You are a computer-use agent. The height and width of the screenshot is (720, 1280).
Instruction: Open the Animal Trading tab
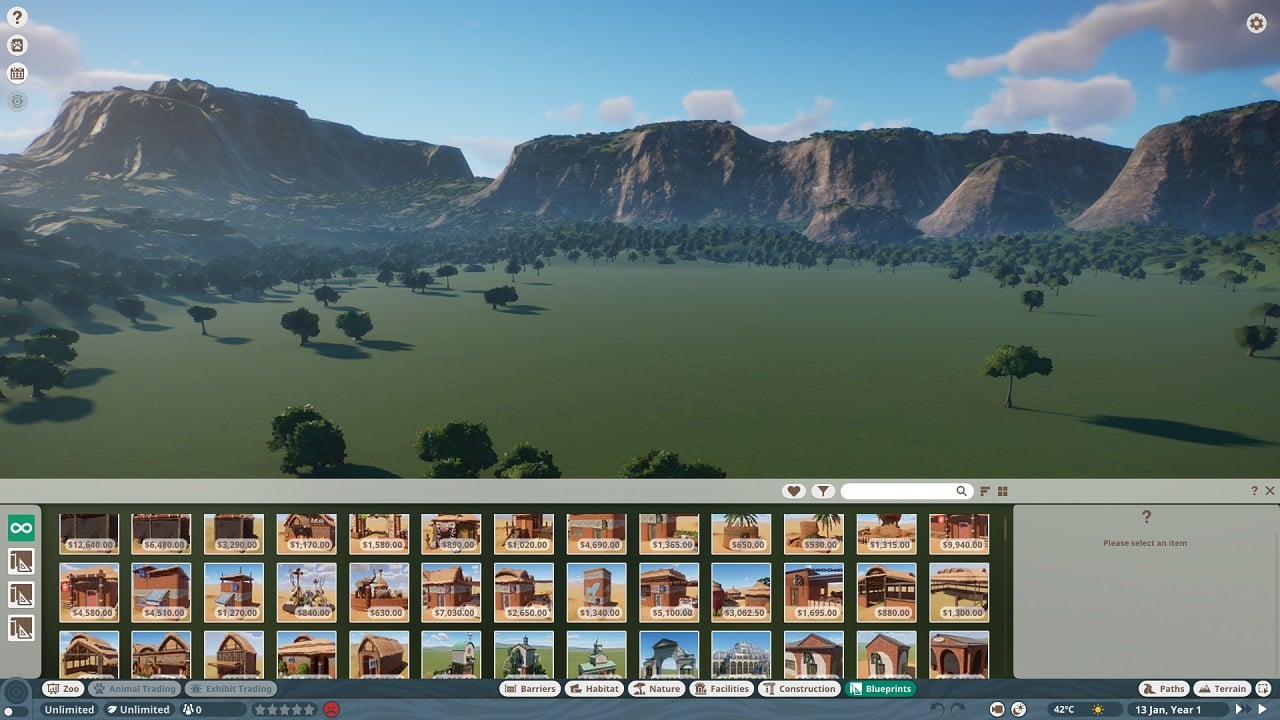(135, 689)
